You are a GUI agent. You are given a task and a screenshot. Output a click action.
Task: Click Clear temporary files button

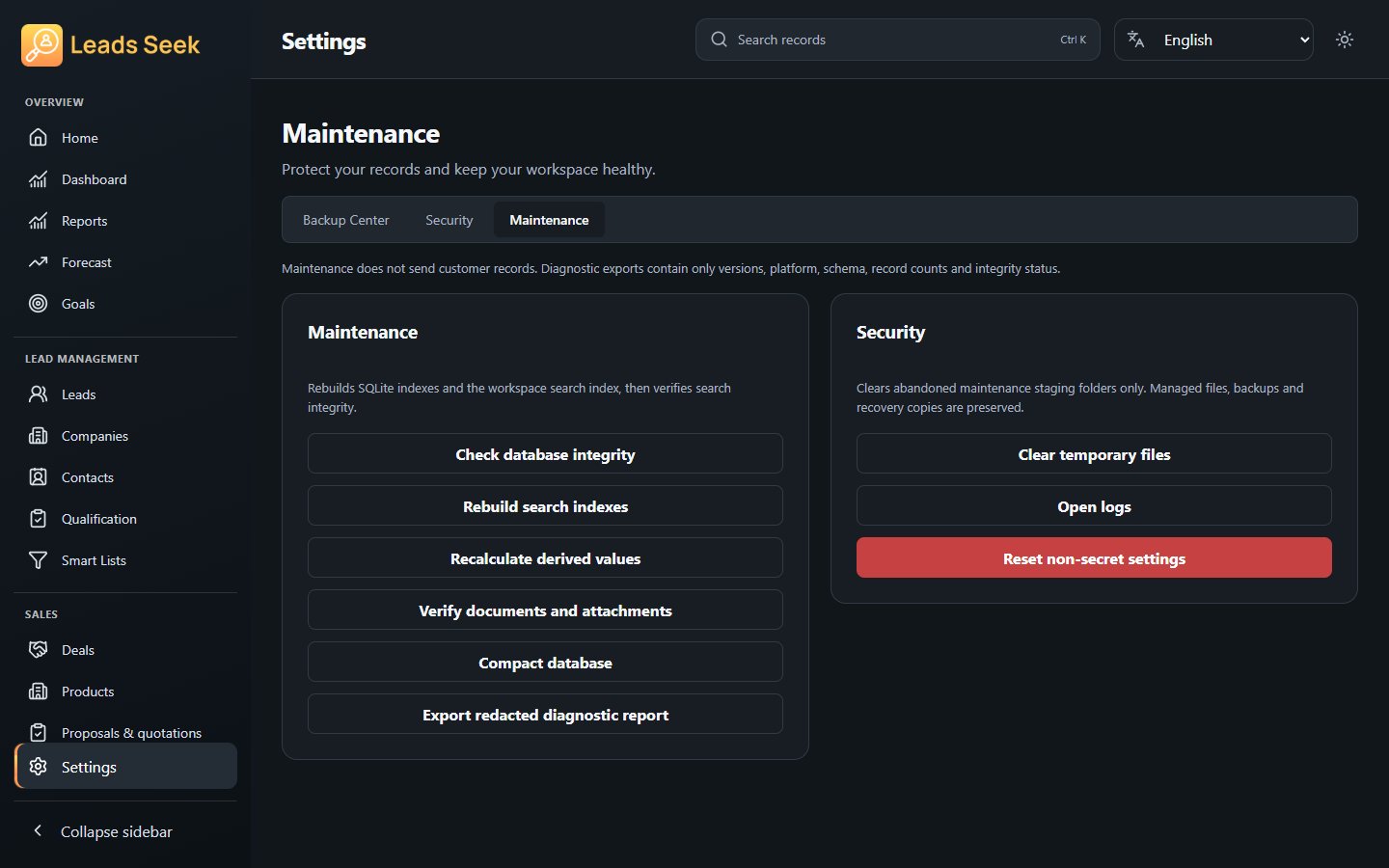[x=1094, y=454]
